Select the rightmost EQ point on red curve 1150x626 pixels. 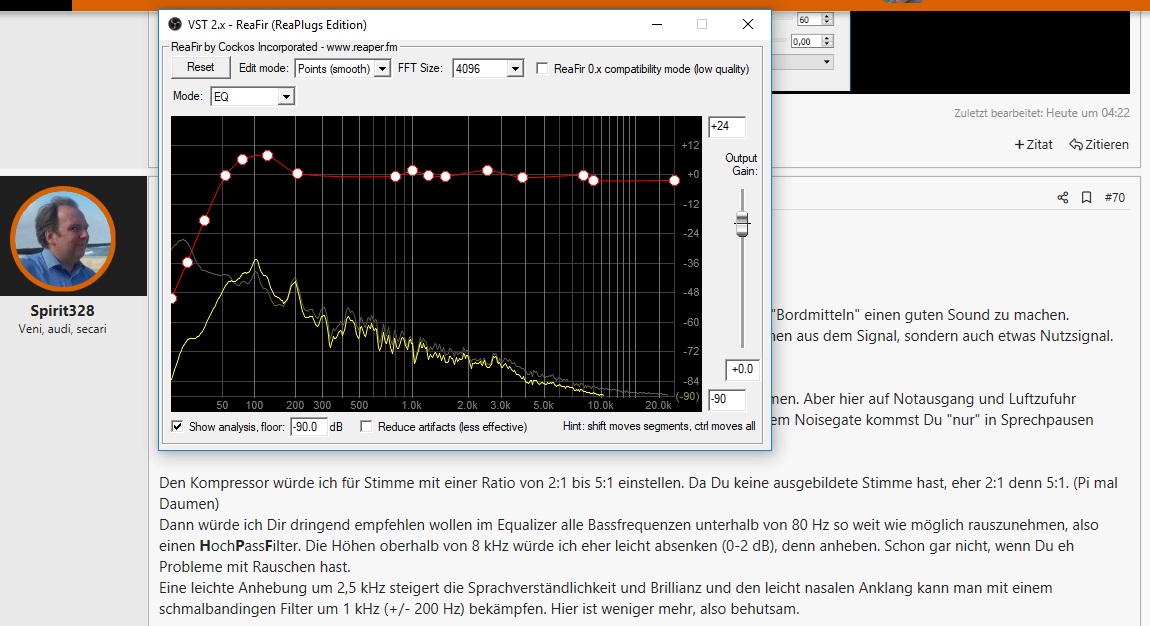point(675,180)
